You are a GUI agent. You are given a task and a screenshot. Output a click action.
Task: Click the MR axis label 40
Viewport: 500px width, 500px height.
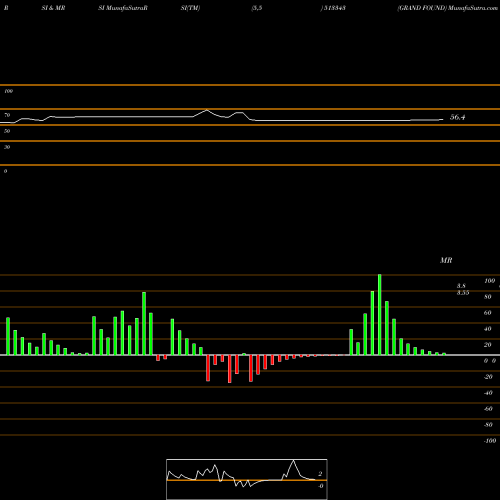[488, 329]
